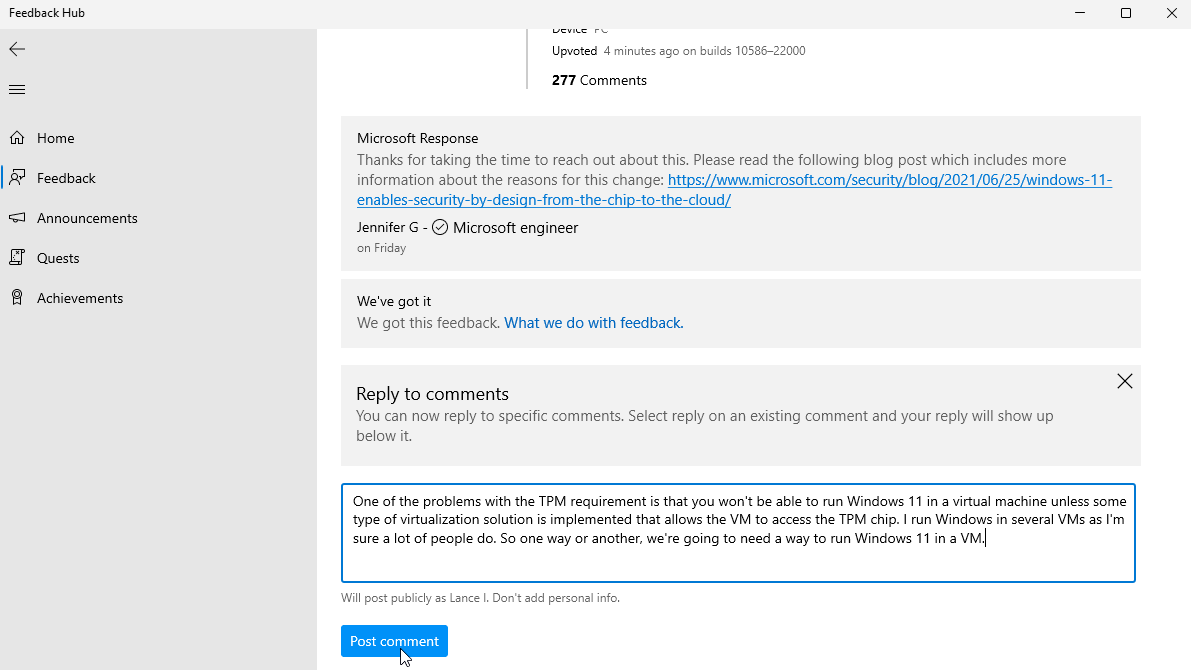1191x670 pixels.
Task: Maximize the Feedback Hub window
Action: 1126,13
